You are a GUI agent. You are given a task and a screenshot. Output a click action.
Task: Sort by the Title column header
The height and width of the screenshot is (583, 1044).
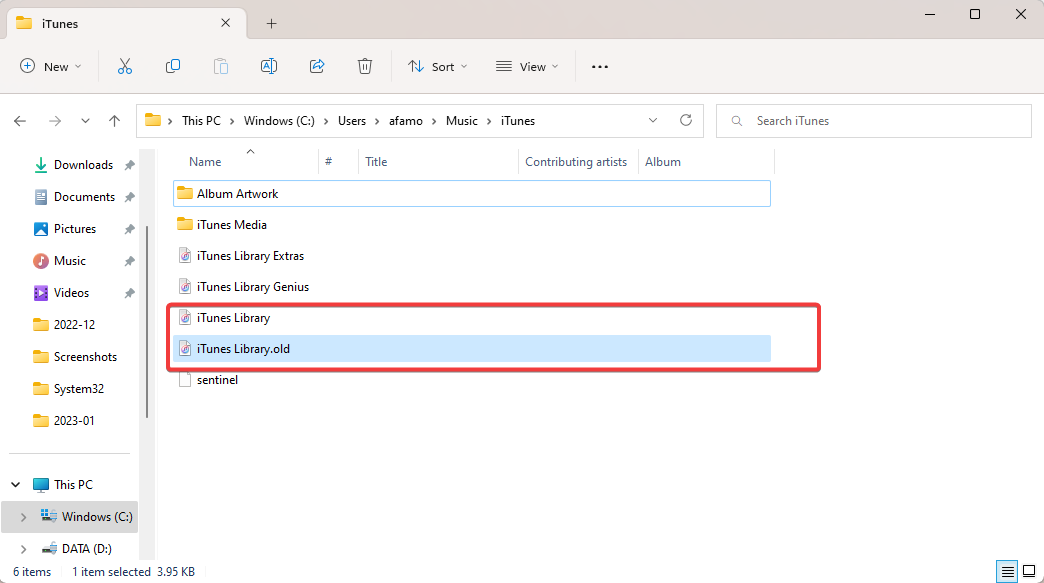pyautogui.click(x=376, y=162)
